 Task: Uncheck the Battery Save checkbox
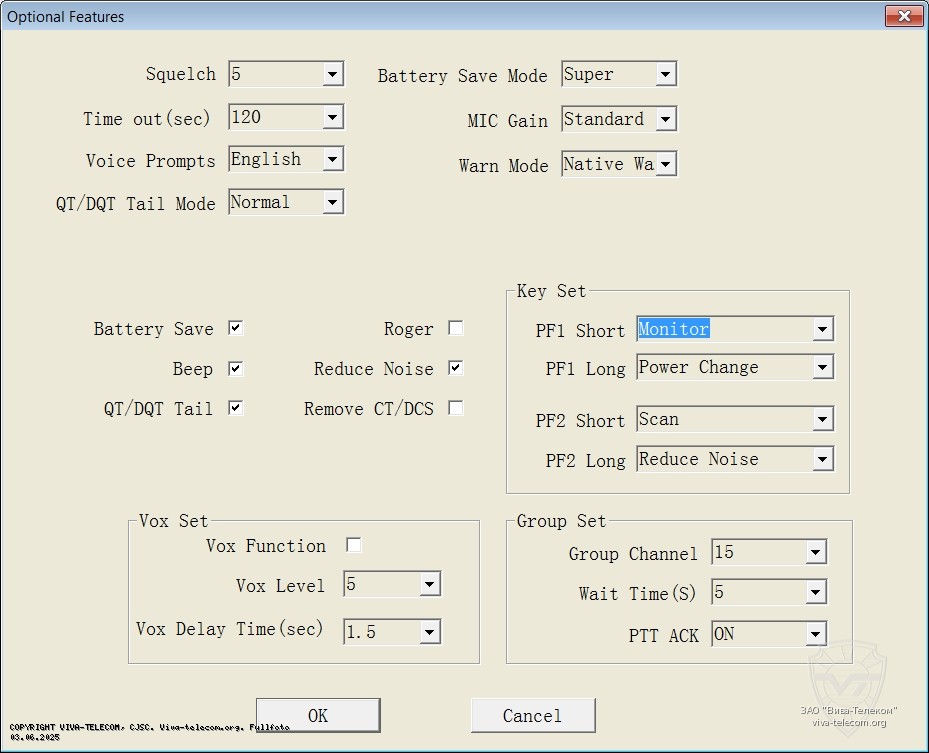click(235, 328)
